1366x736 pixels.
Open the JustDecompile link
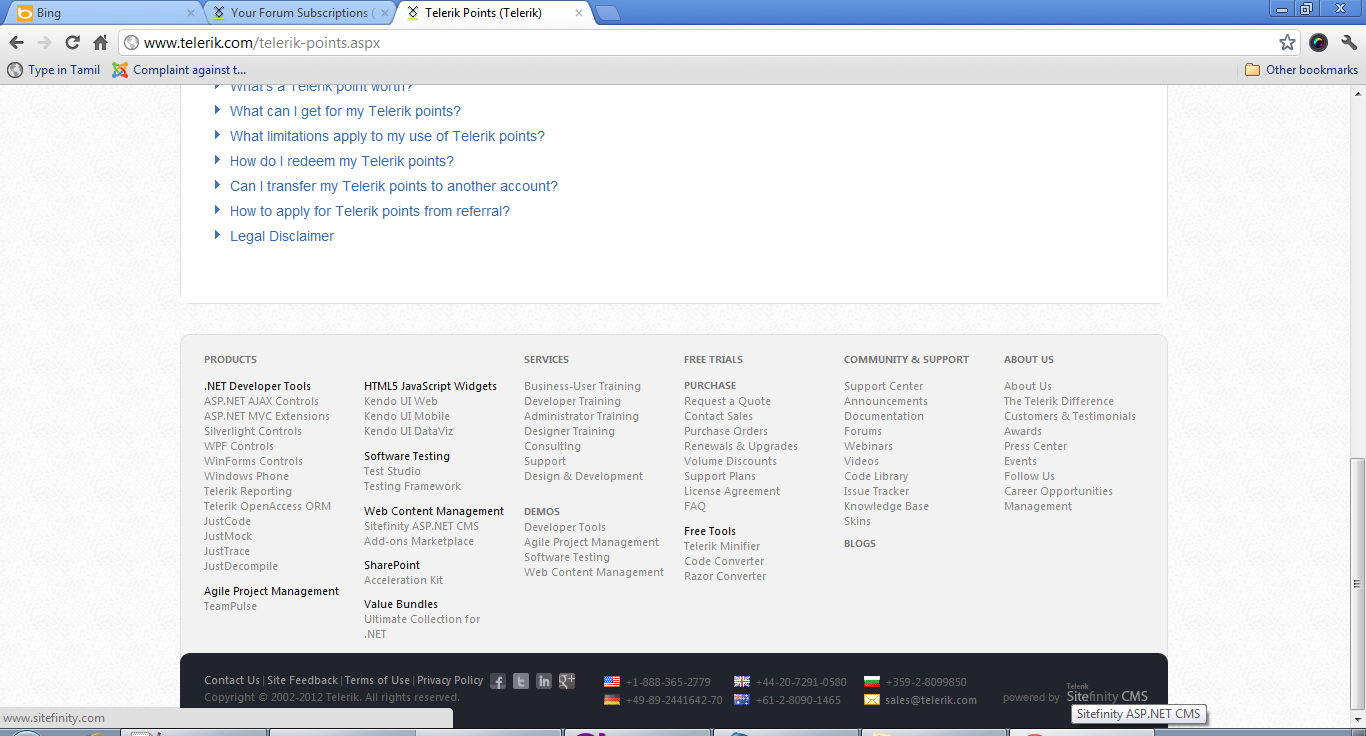[241, 566]
